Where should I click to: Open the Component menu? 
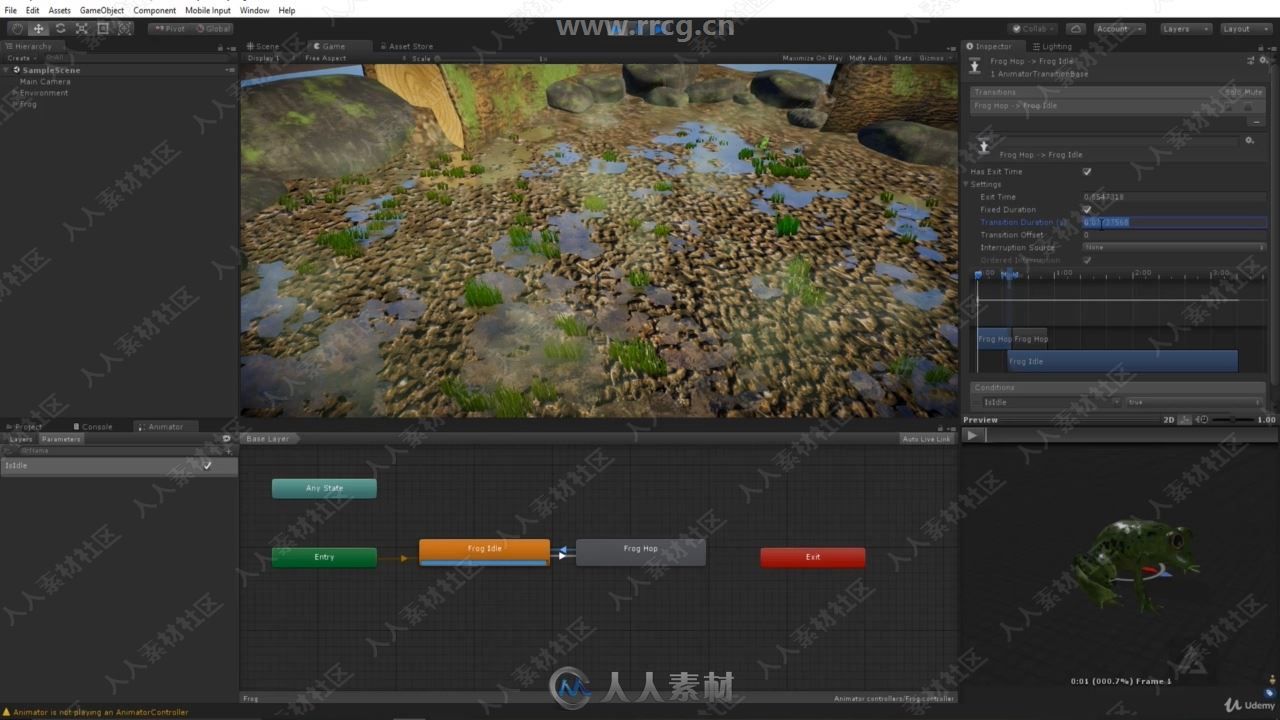point(155,10)
